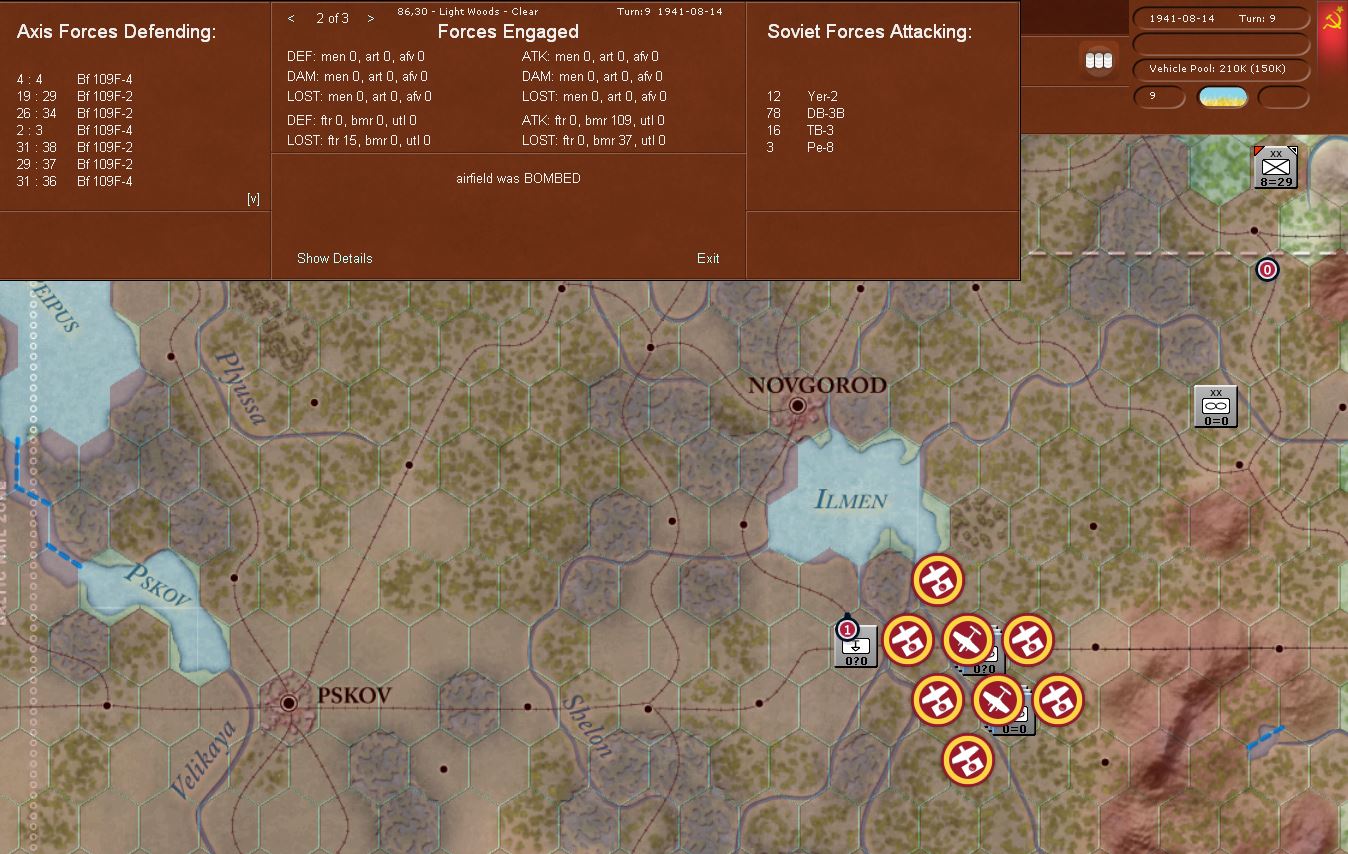Click the Pskov lake label
Screen dimensions: 1348x854
(x=157, y=586)
